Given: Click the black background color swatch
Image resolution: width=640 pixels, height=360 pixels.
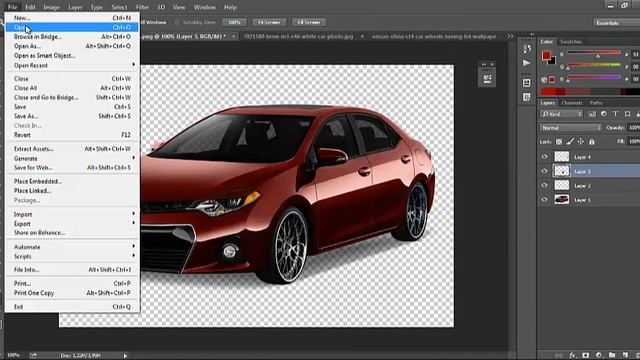Looking at the screenshot, I should (x=552, y=61).
